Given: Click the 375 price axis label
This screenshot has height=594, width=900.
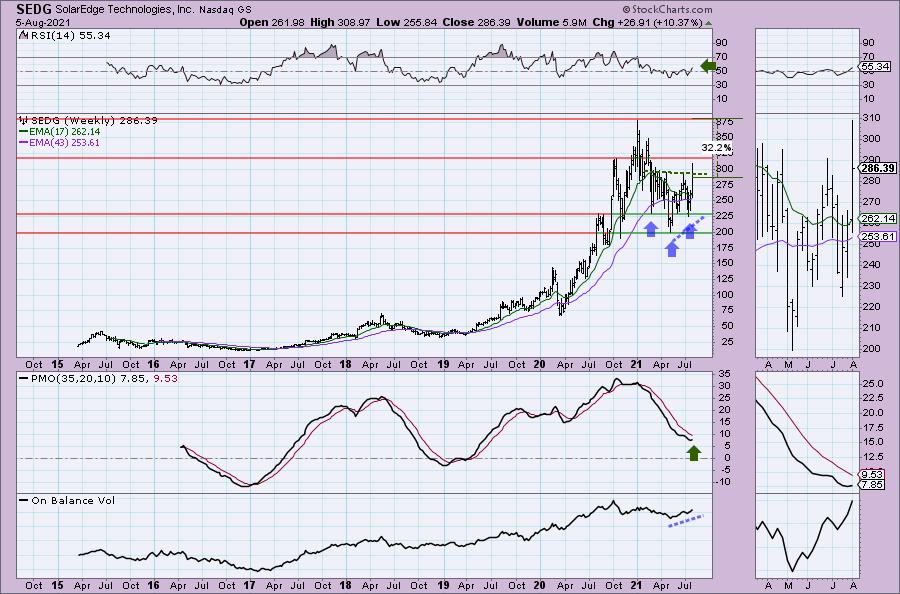Looking at the screenshot, I should click(724, 122).
